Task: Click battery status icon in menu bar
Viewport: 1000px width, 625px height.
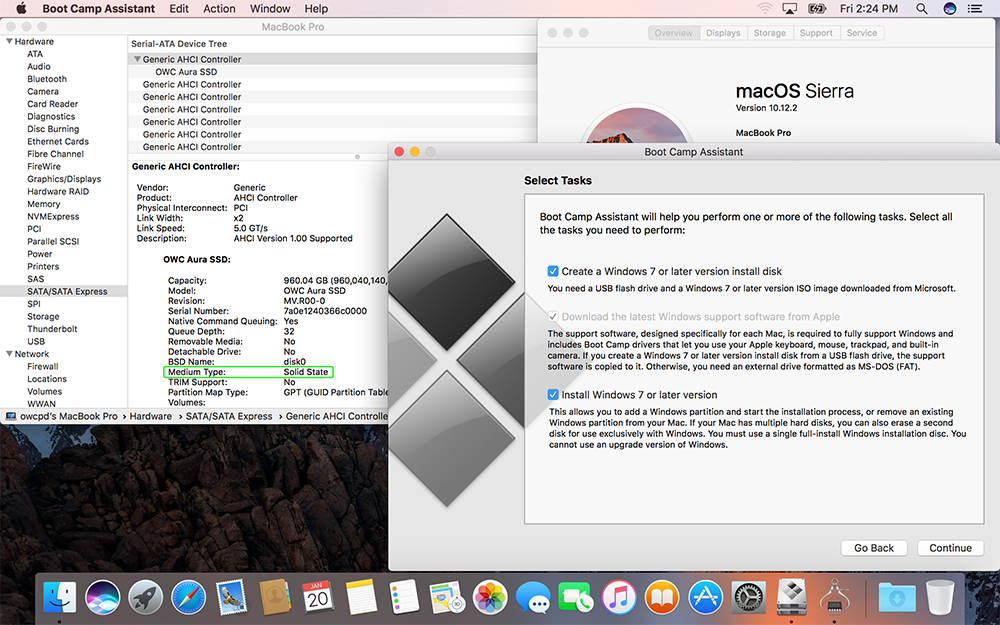Action: pos(817,9)
